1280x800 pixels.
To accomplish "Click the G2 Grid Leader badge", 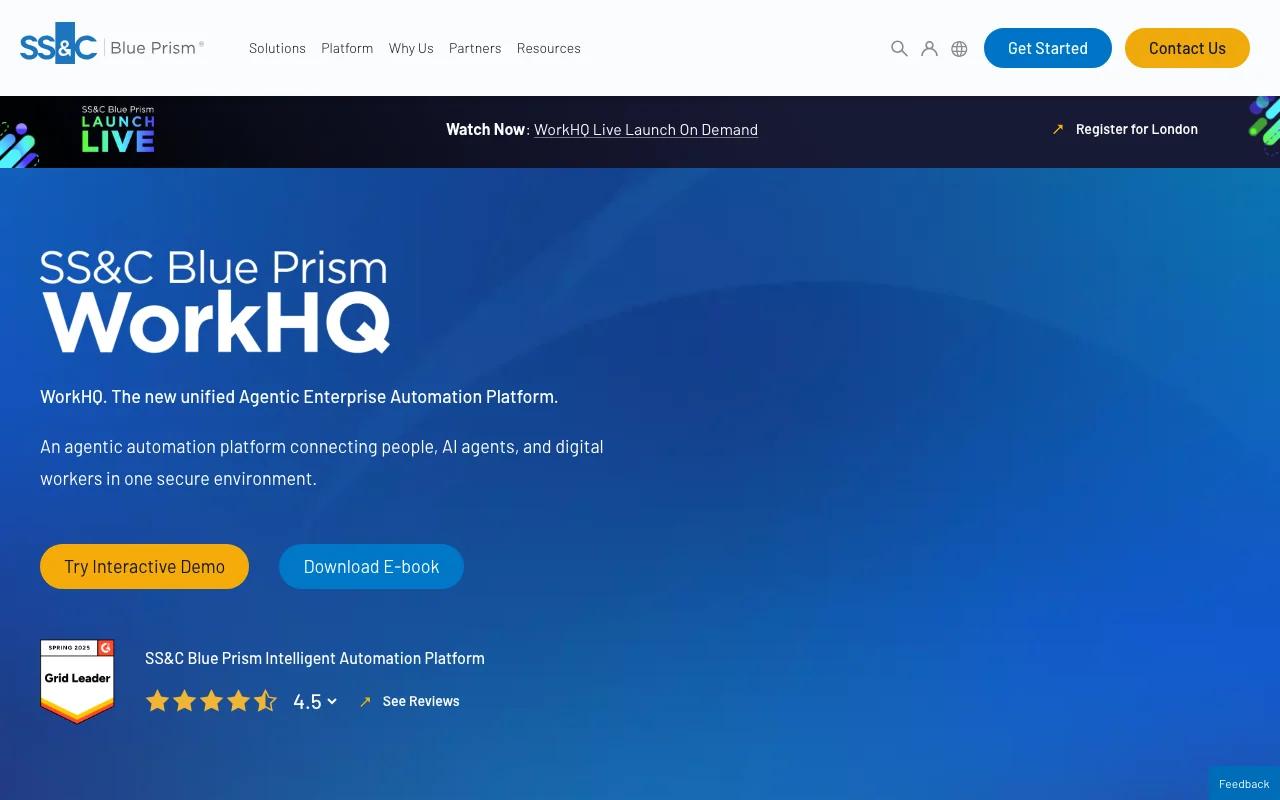I will [x=77, y=681].
